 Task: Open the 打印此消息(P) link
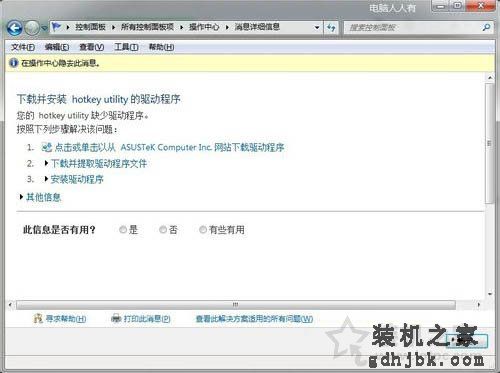point(147,319)
